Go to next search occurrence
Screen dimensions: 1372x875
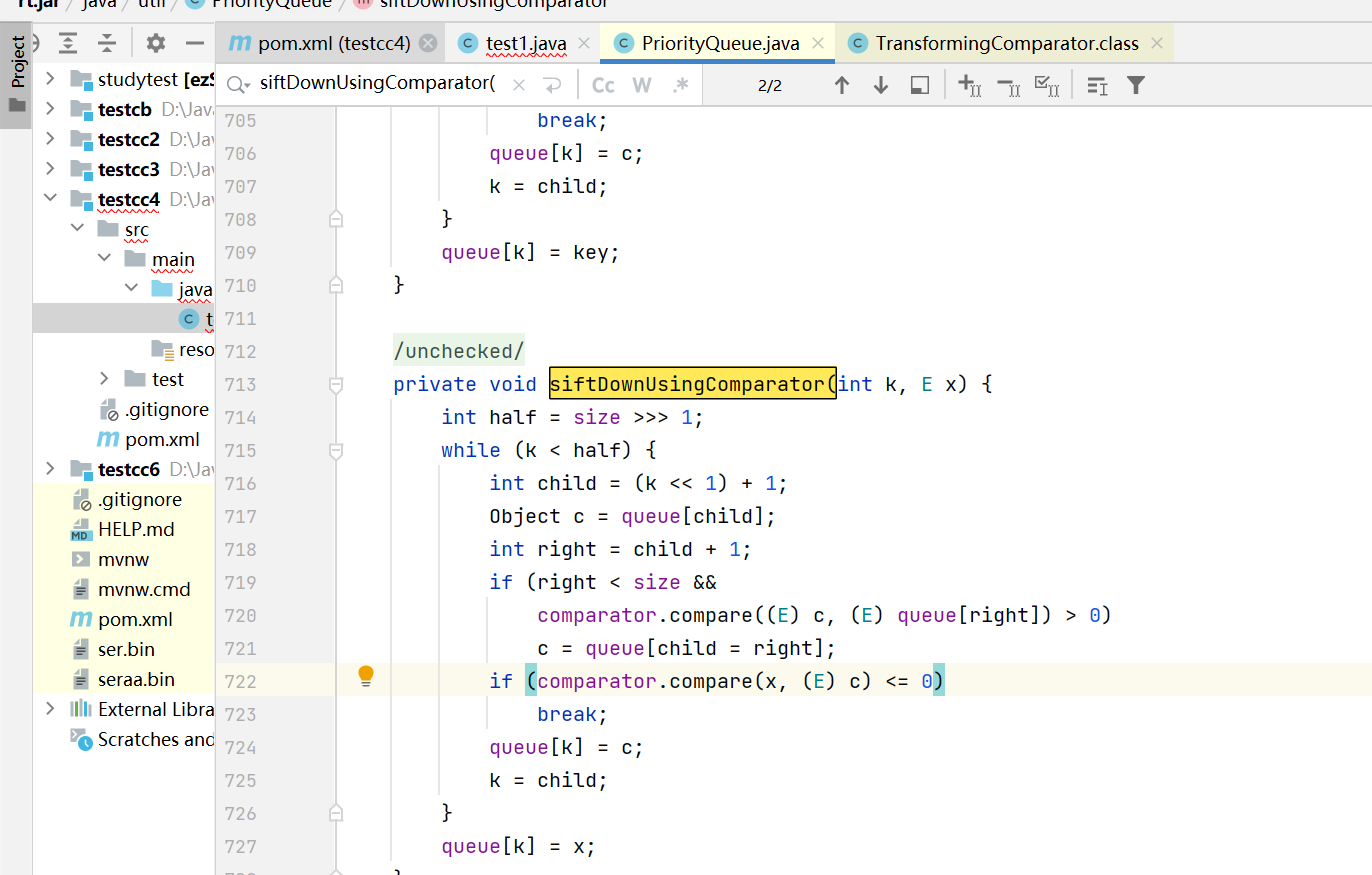881,85
